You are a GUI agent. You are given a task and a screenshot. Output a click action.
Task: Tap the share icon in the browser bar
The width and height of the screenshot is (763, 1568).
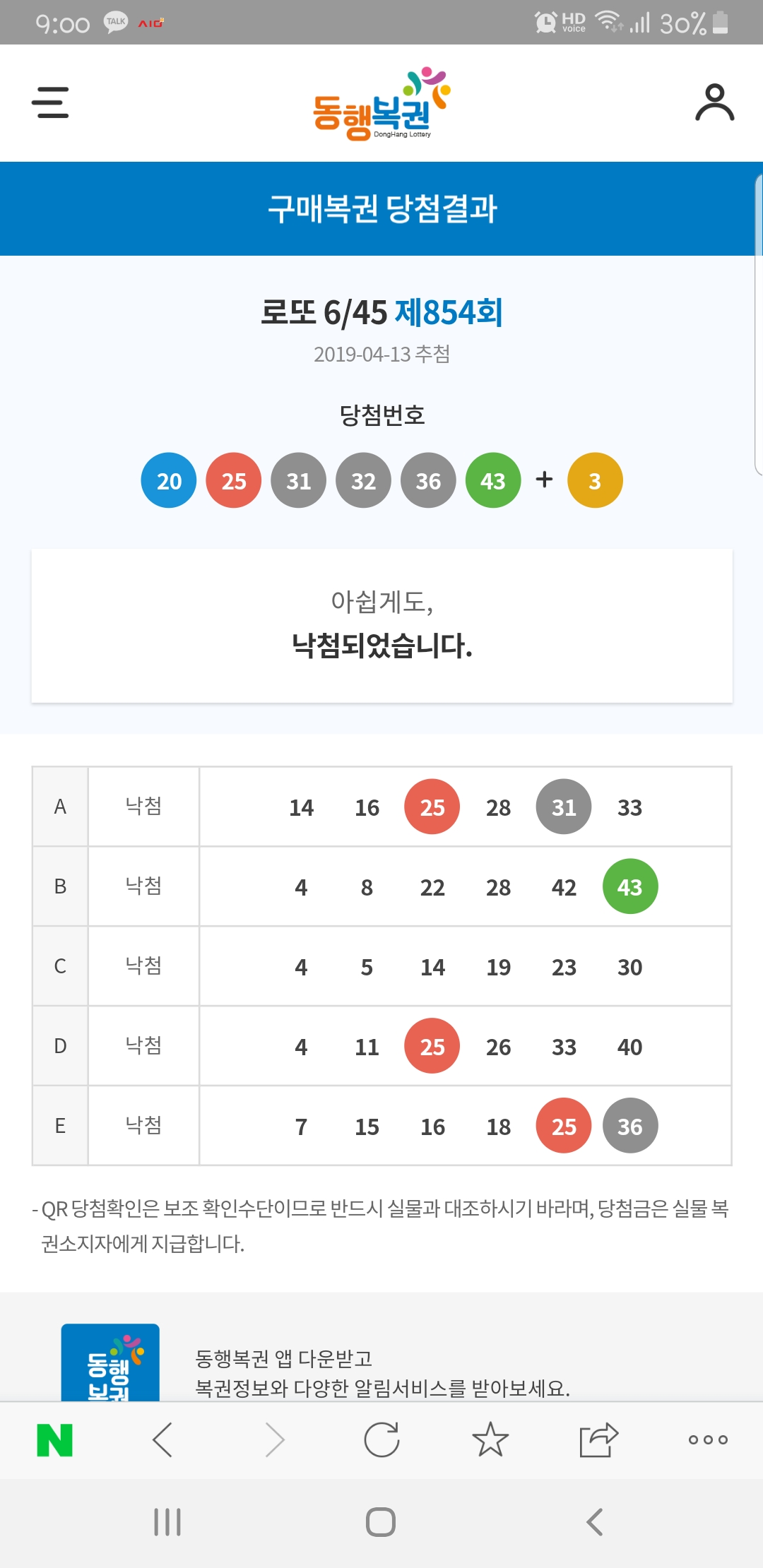click(598, 1440)
